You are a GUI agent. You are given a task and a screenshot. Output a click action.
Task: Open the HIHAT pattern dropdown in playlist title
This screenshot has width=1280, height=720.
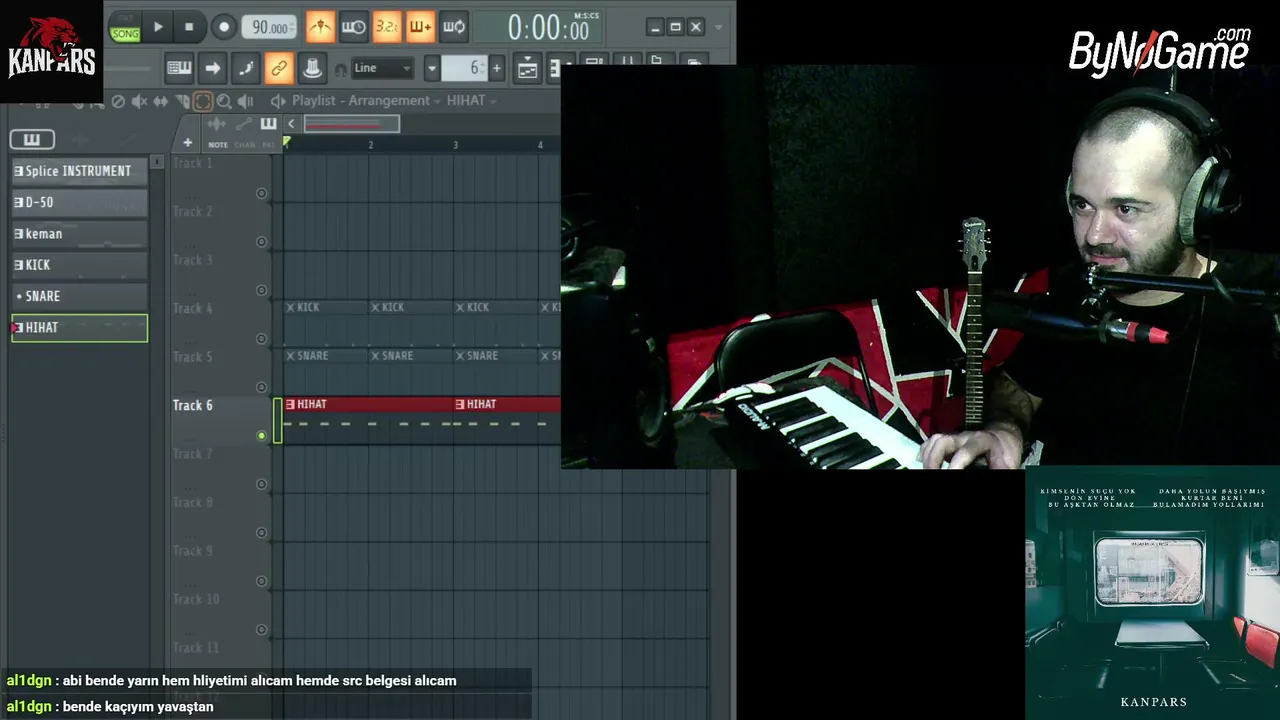coord(472,101)
